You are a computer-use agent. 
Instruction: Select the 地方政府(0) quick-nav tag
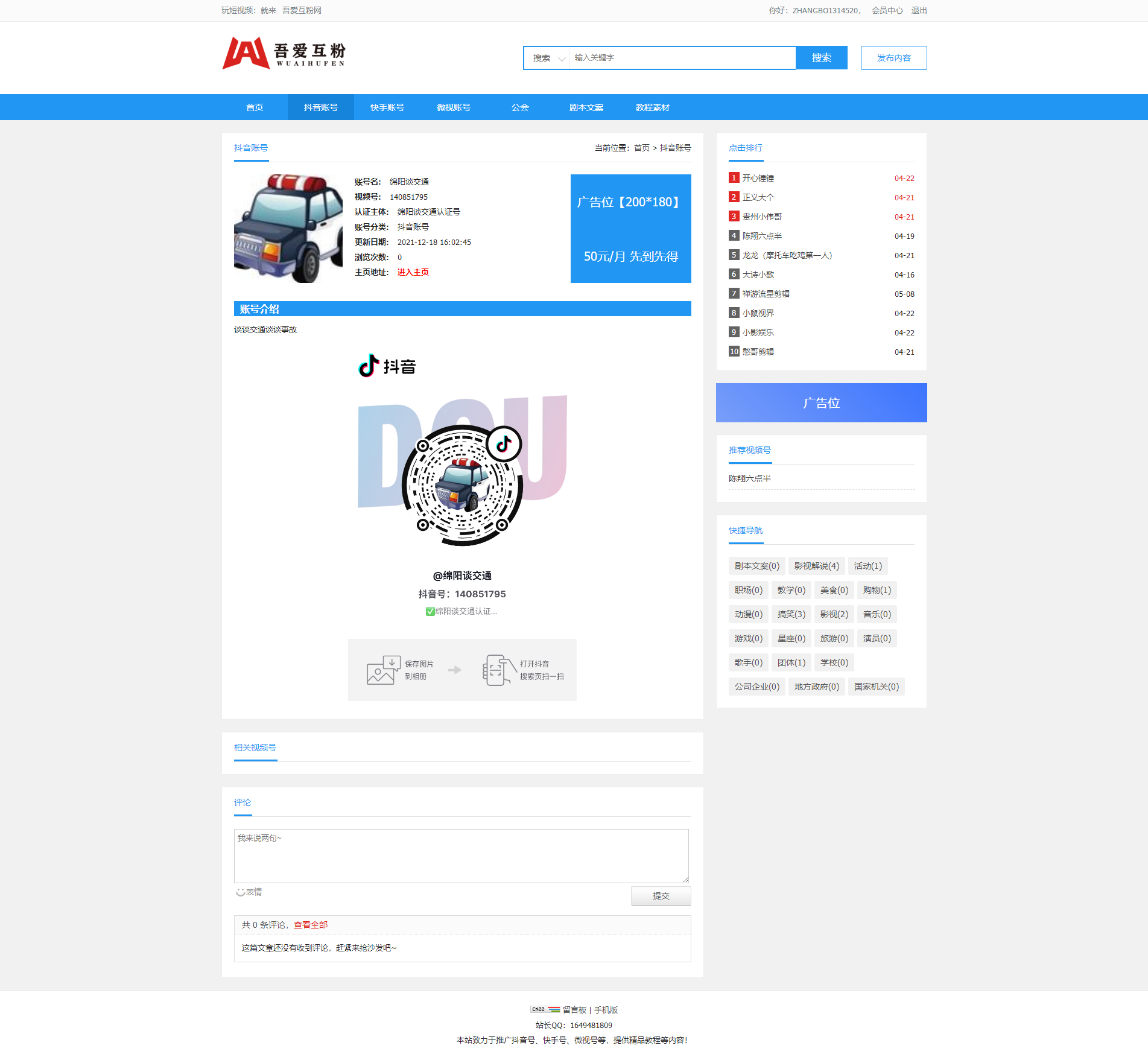pos(816,687)
